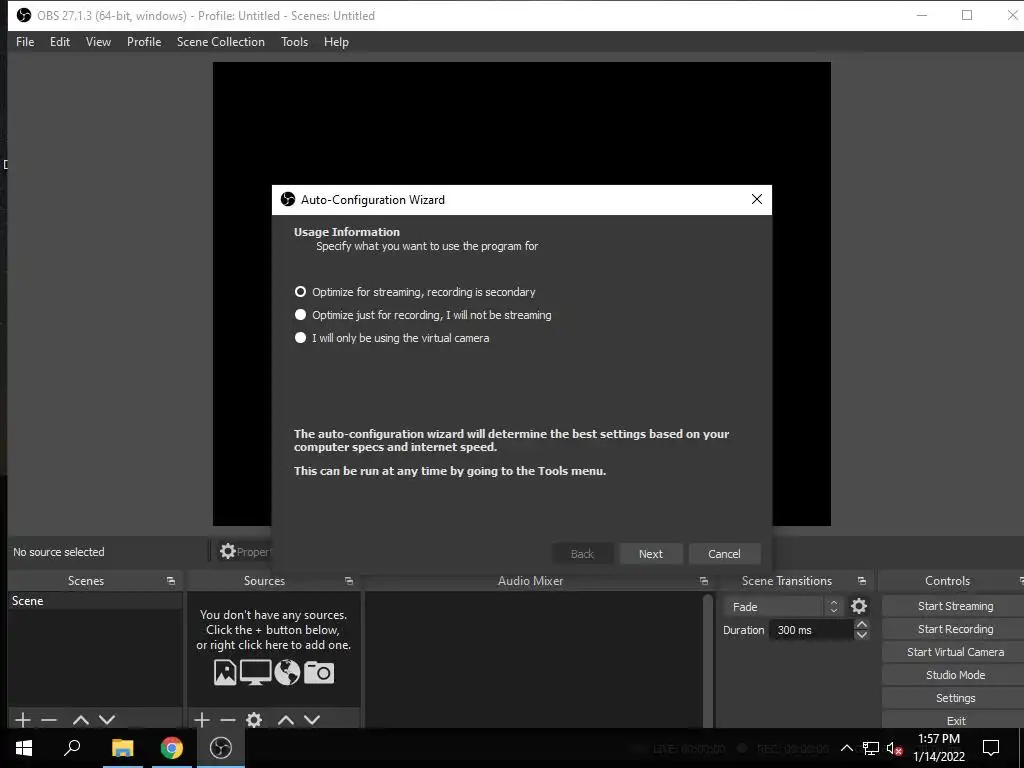Enable Studio Mode
Screen dimensions: 1024x768
(955, 675)
